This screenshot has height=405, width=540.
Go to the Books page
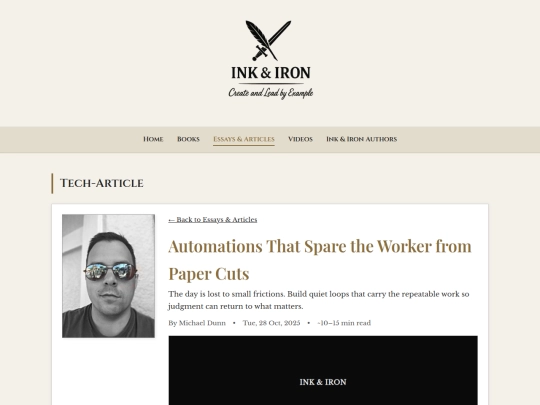tap(188, 139)
